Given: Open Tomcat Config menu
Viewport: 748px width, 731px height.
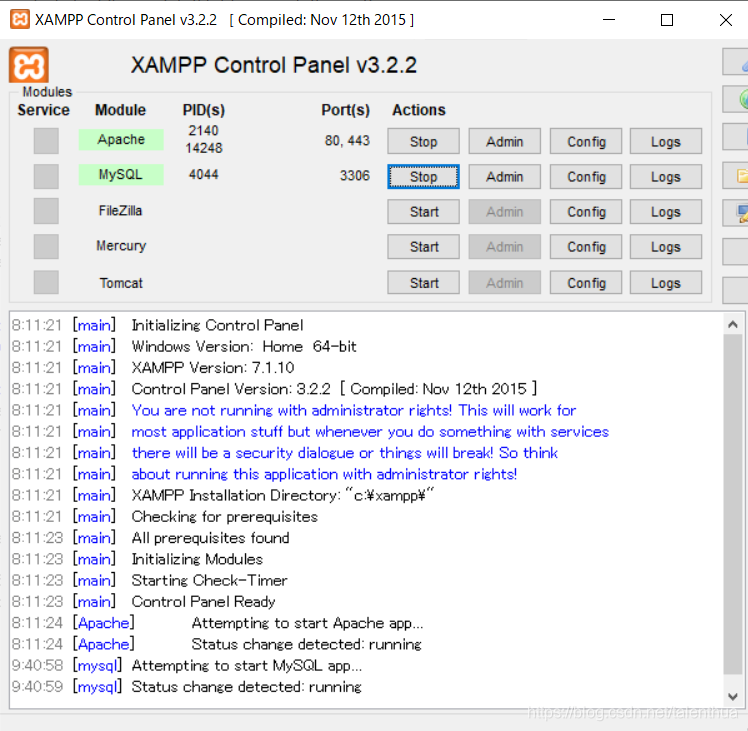Looking at the screenshot, I should [586, 282].
